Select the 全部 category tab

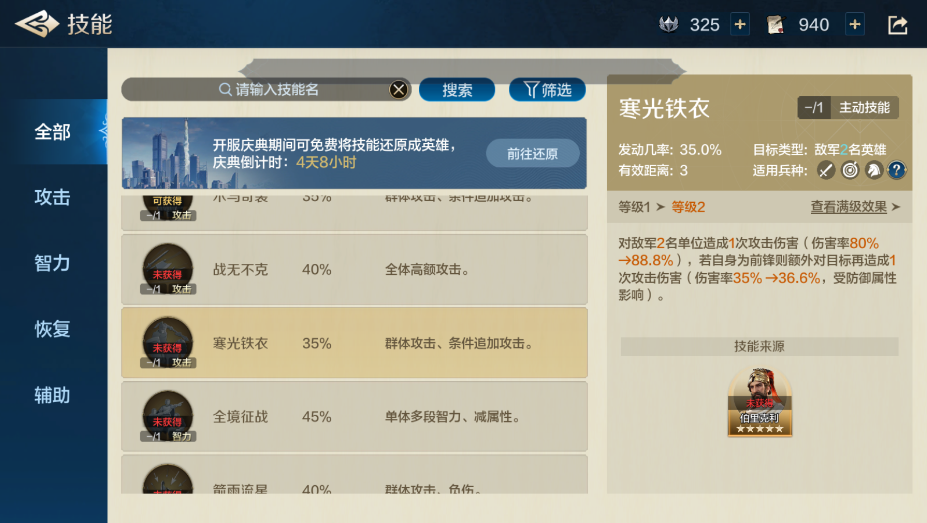tap(53, 132)
